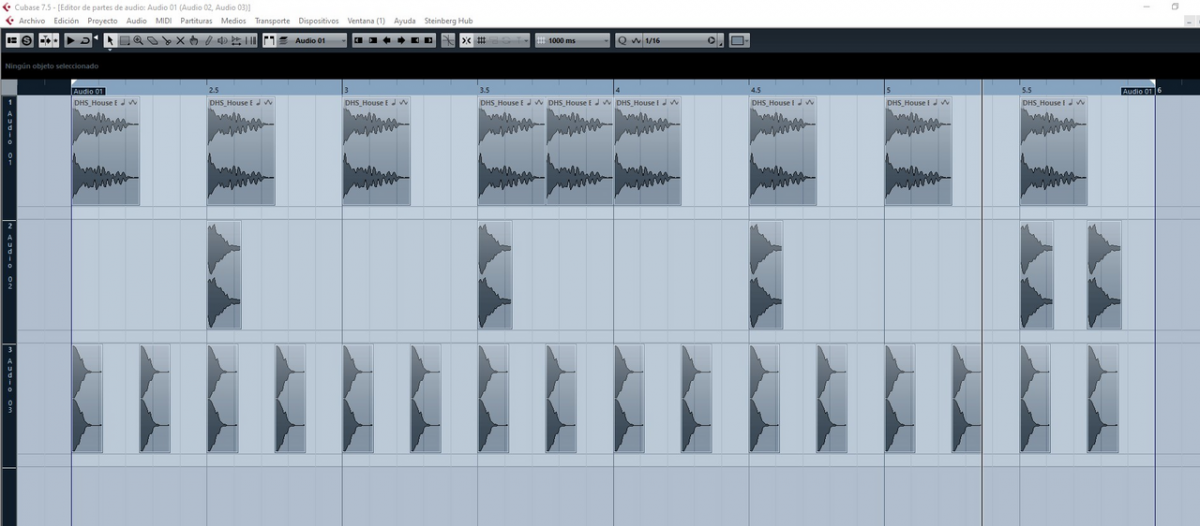Select the Comp hand tool

194,40
